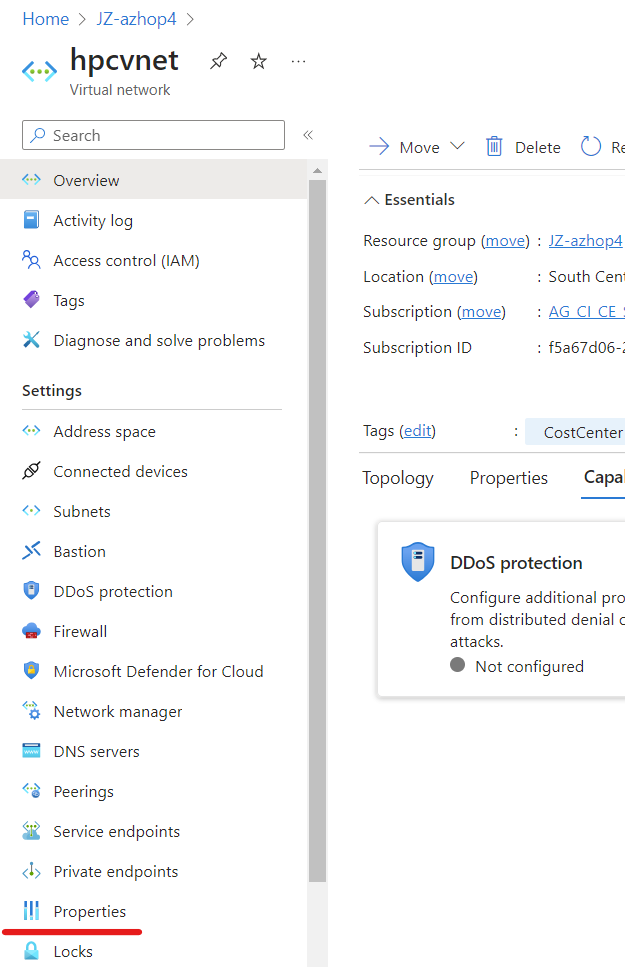Click the DNS servers icon
The height and width of the screenshot is (967, 625).
click(31, 751)
